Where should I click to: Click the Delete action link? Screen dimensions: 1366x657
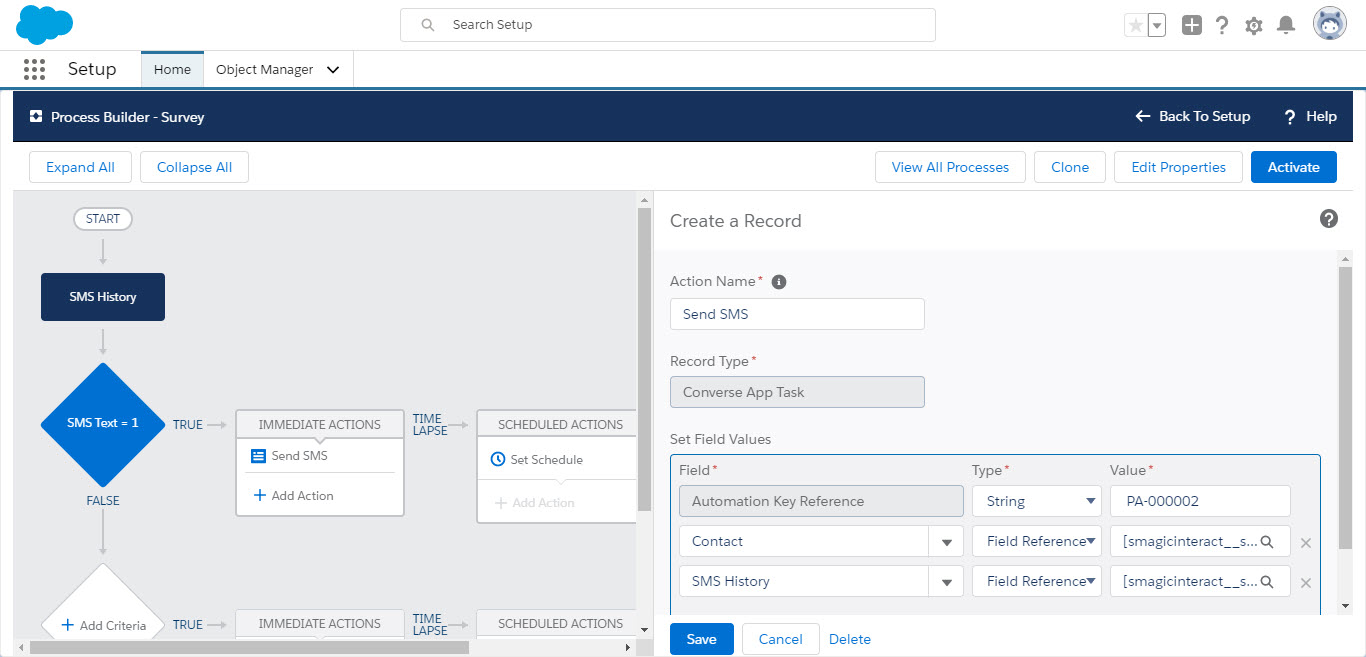(x=850, y=639)
